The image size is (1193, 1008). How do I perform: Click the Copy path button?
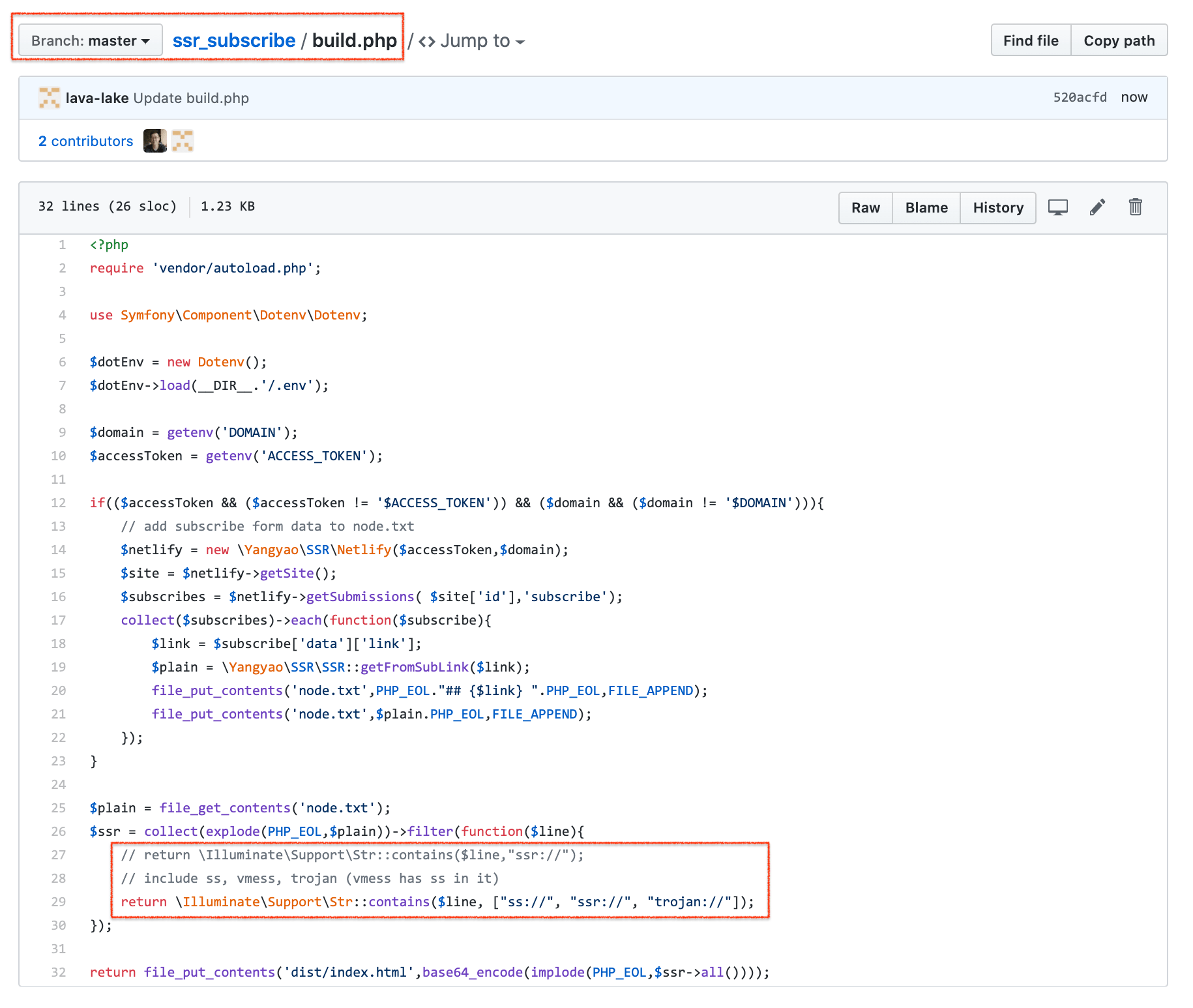(1119, 40)
